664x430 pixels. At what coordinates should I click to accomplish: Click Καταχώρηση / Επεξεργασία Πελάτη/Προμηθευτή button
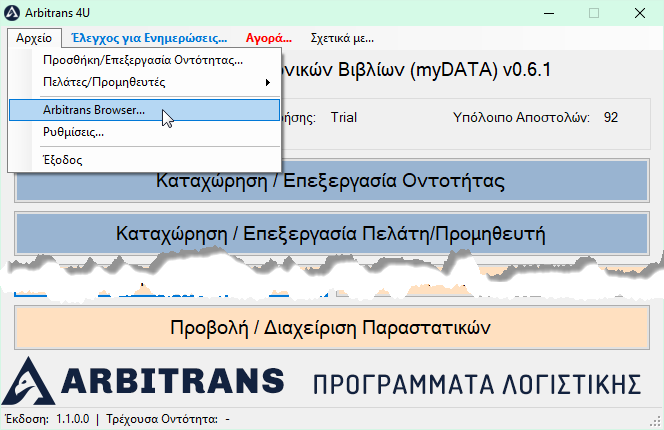coord(332,233)
